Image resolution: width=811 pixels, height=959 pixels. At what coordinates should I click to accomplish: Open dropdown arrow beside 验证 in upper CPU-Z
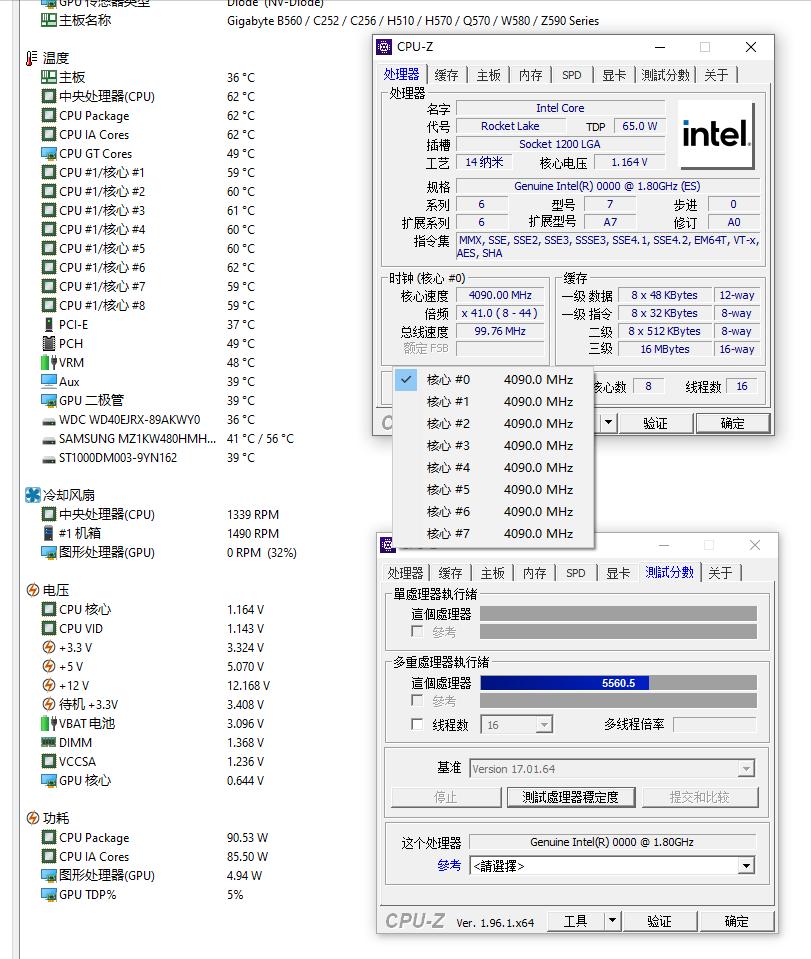609,423
